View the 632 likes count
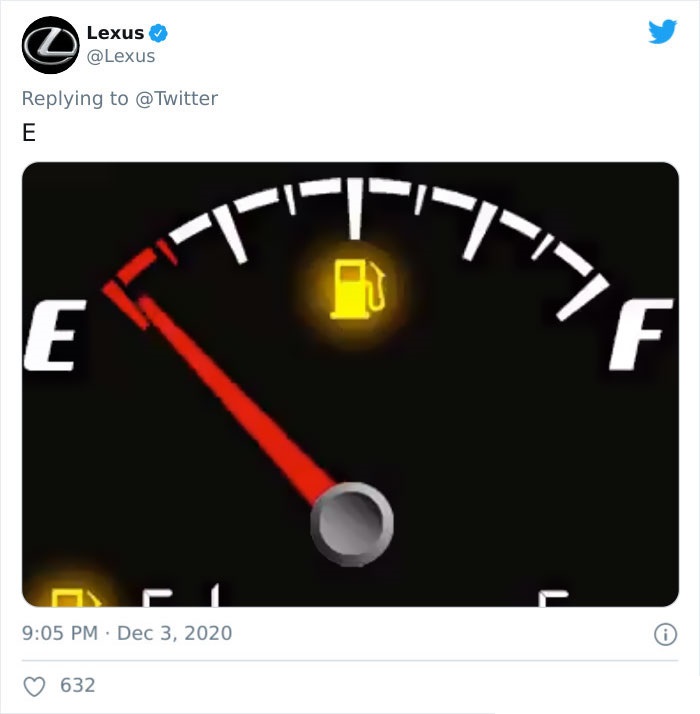 click(78, 685)
